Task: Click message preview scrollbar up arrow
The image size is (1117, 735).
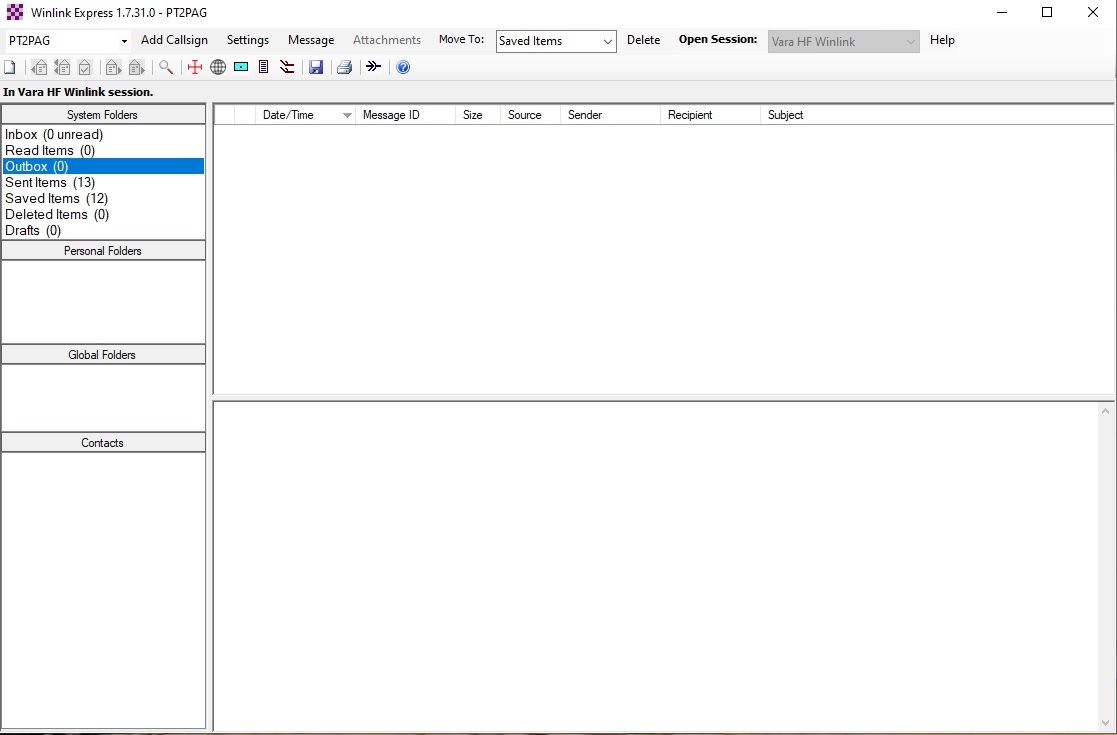Action: (1106, 411)
